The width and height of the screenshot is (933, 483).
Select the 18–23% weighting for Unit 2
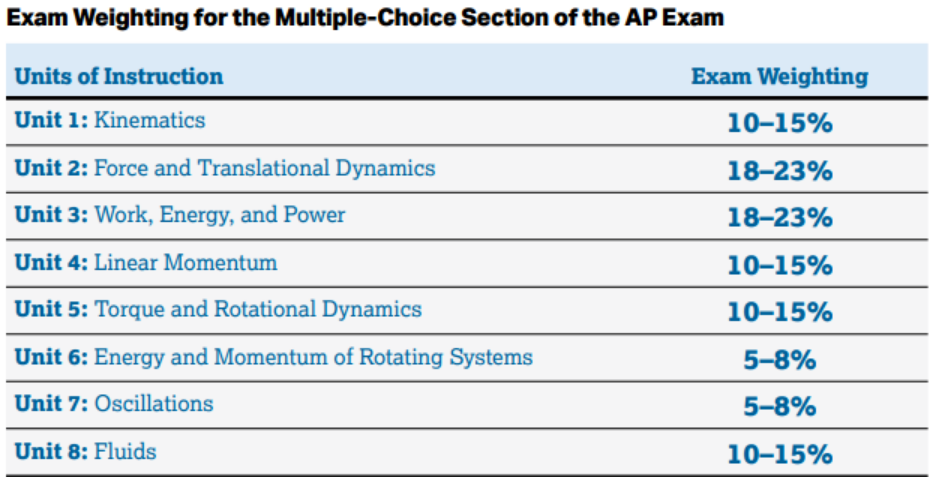pyautogui.click(x=779, y=171)
